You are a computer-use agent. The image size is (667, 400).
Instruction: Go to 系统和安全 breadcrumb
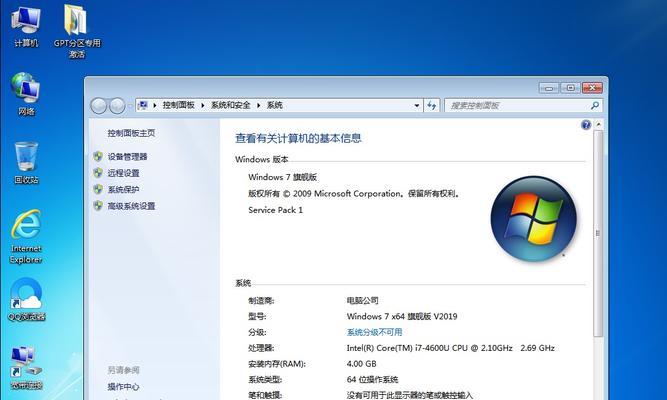[x=231, y=105]
